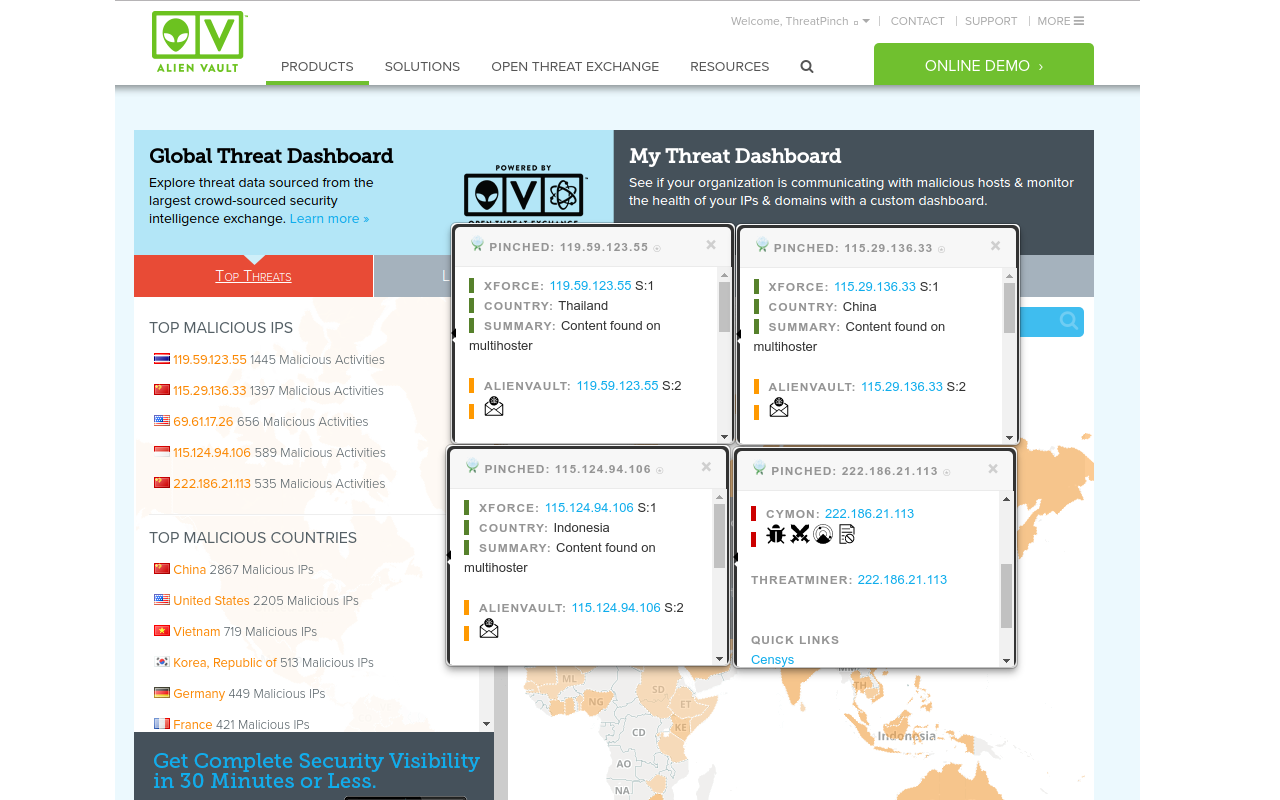Close the PINCHED 115.124.94.106 popup
The image size is (1280, 800).
tap(706, 467)
